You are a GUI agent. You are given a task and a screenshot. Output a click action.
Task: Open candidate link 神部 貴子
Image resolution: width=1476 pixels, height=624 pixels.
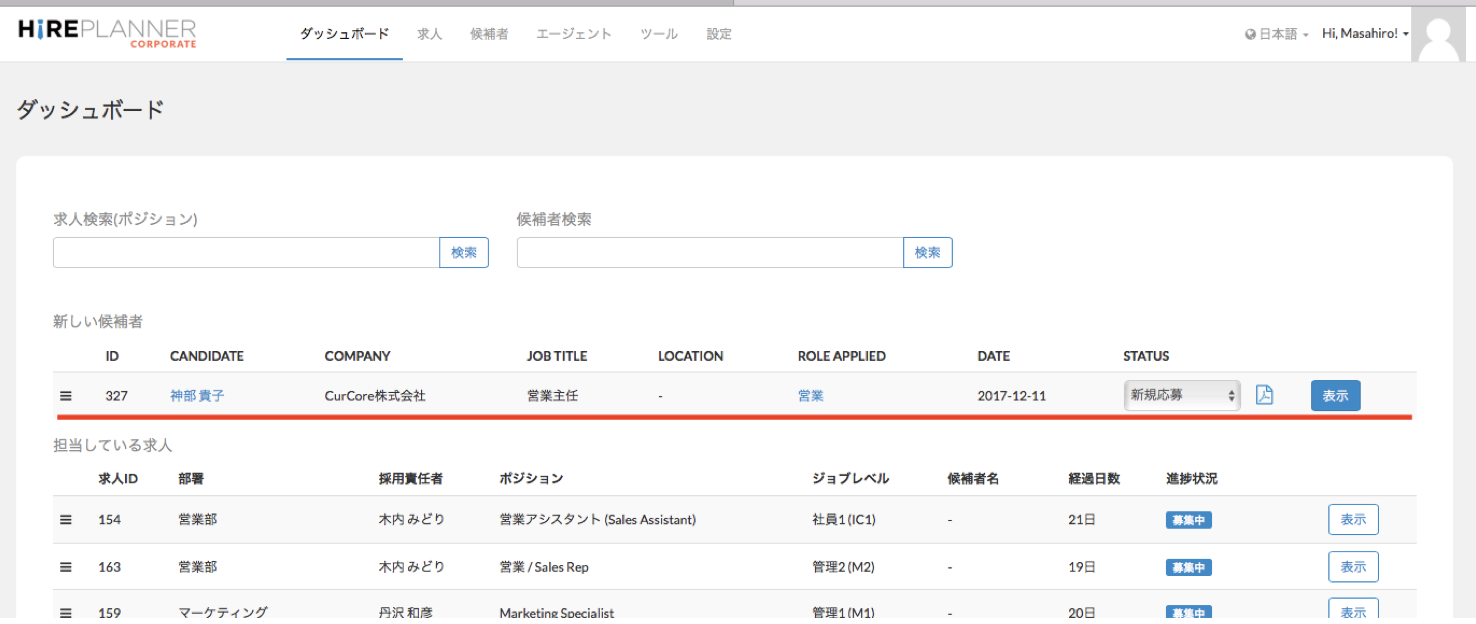(197, 396)
